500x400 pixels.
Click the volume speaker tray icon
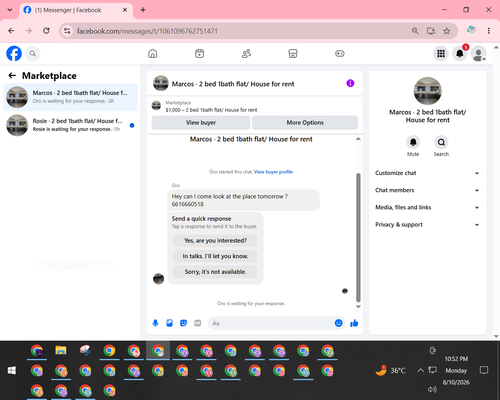pyautogui.click(x=432, y=389)
